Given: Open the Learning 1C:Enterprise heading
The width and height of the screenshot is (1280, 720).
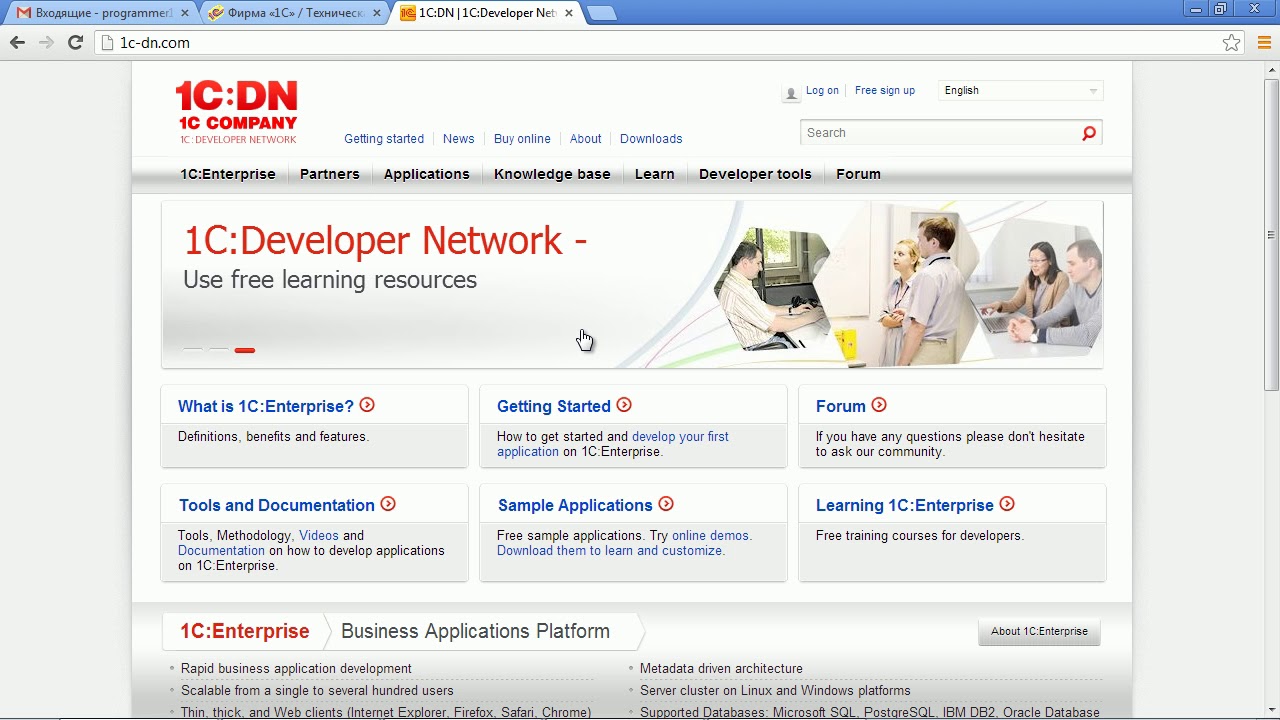Looking at the screenshot, I should coord(905,505).
